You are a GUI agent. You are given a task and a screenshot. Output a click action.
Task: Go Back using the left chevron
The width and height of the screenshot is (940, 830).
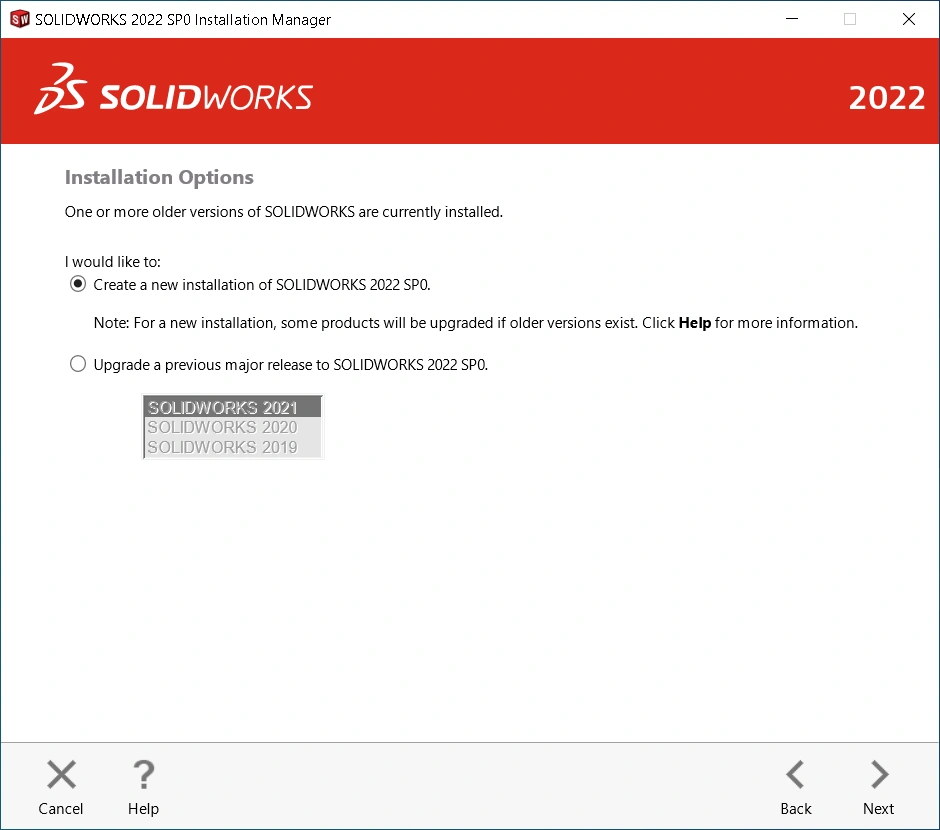795,774
